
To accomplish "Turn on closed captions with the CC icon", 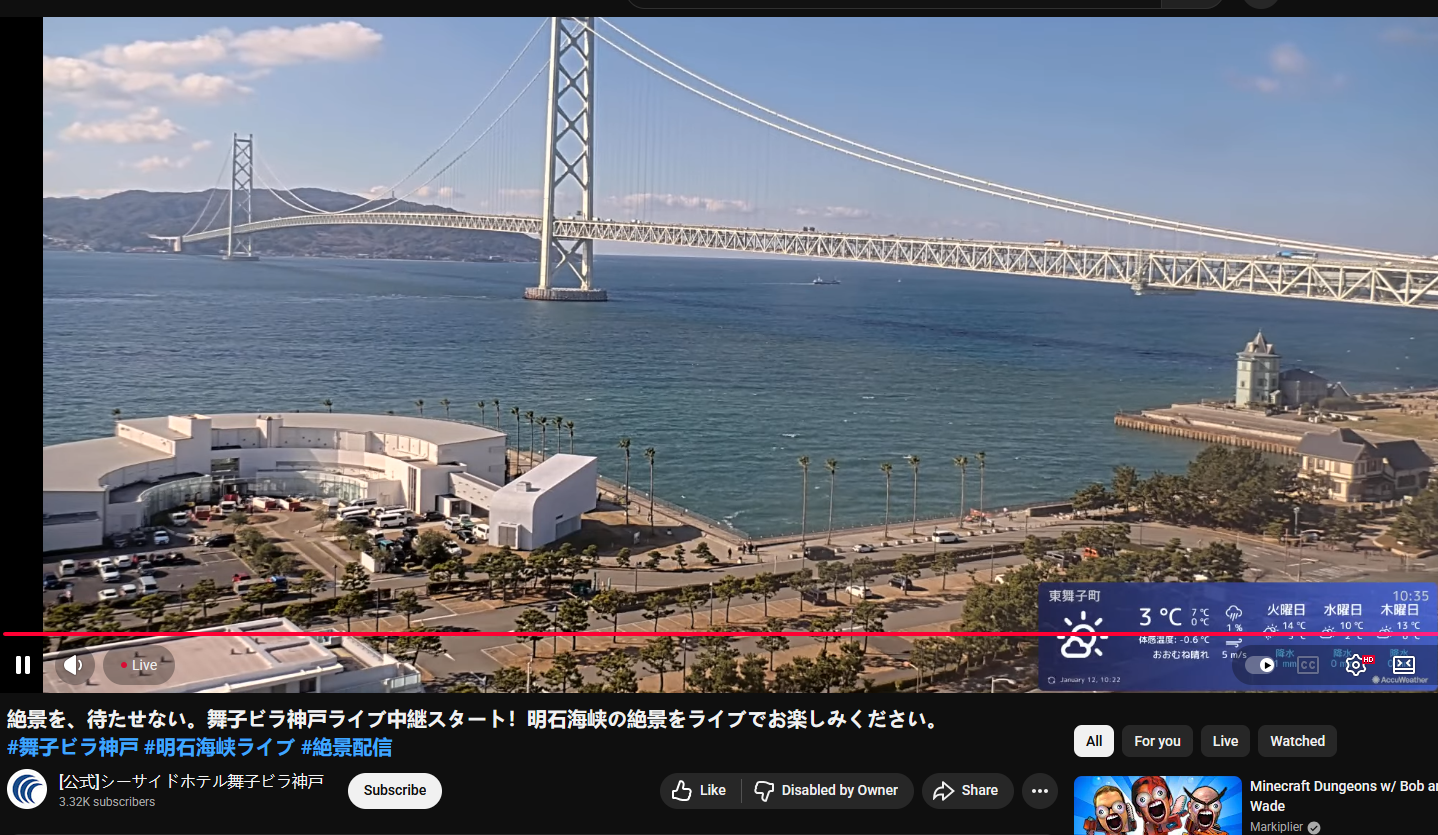I will [1307, 665].
